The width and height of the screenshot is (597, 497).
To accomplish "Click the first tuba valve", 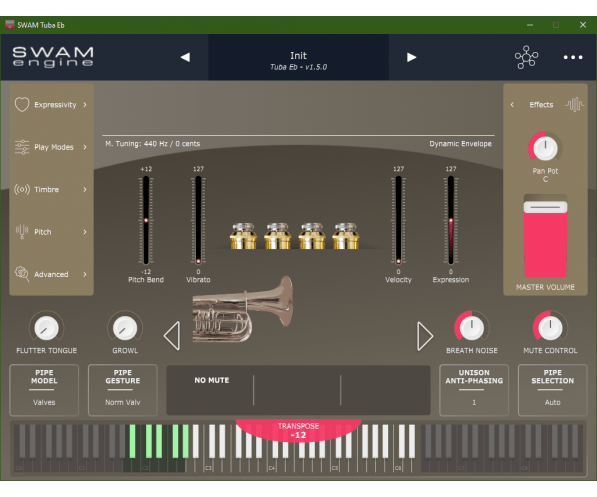I will tap(243, 236).
